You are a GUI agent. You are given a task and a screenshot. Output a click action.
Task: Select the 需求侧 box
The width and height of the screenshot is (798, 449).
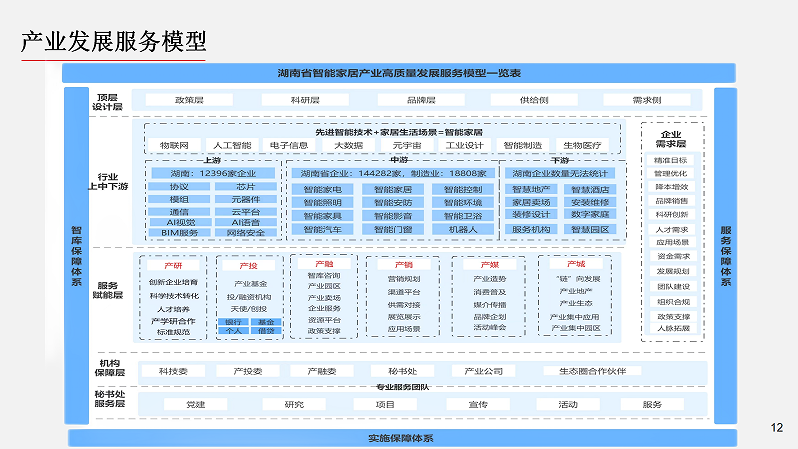(x=647, y=100)
